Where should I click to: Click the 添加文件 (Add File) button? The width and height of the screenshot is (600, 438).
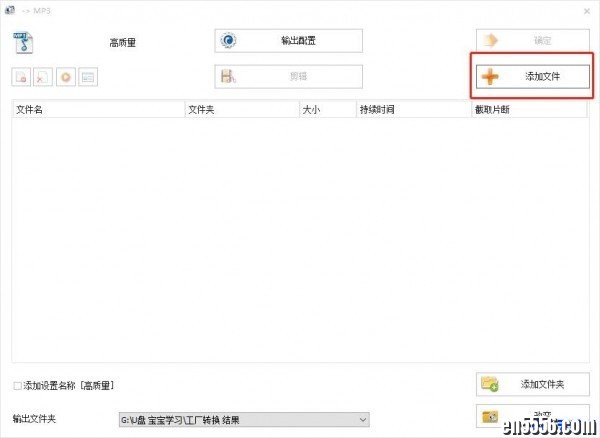(533, 77)
